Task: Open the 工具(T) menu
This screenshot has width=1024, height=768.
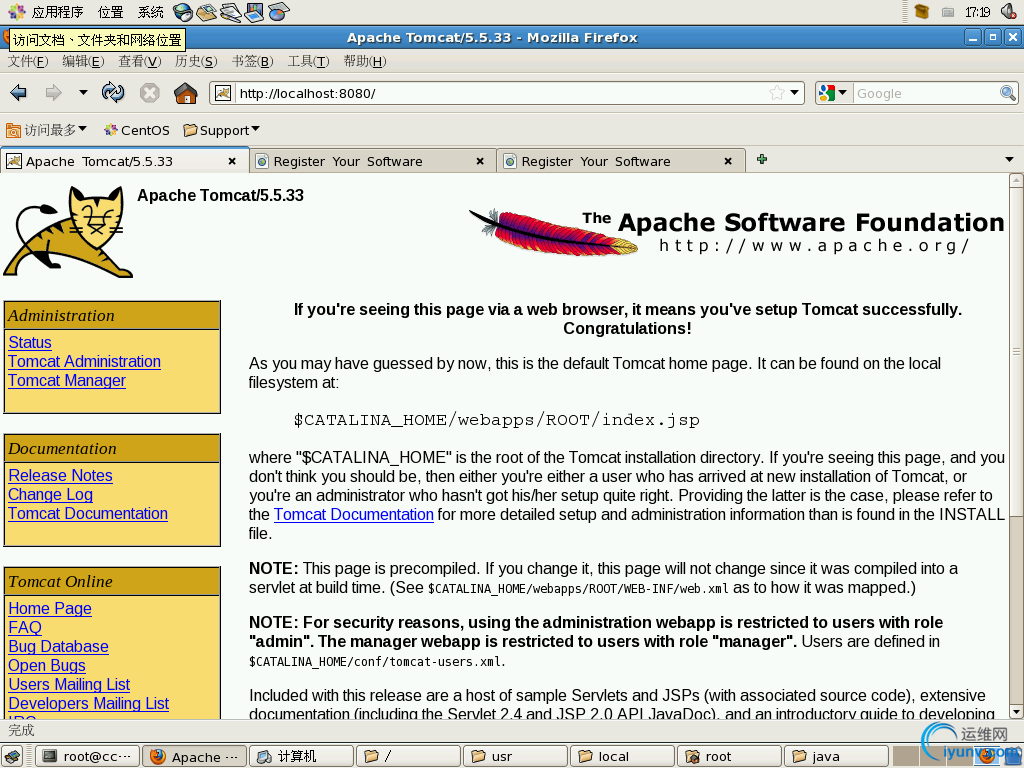Action: tap(308, 61)
